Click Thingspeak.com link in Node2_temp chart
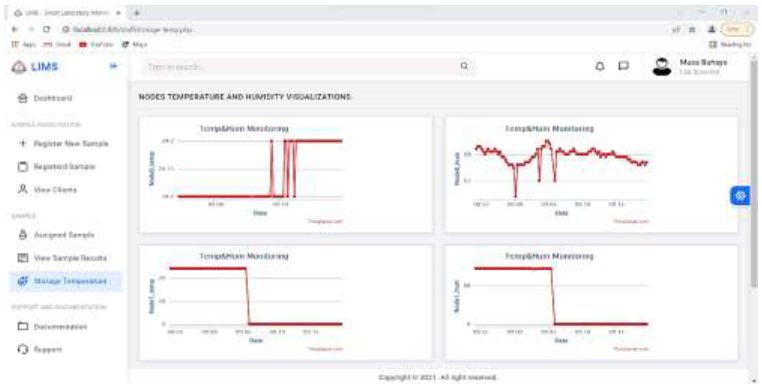Viewport: 762px width, 390px height. coord(326,349)
